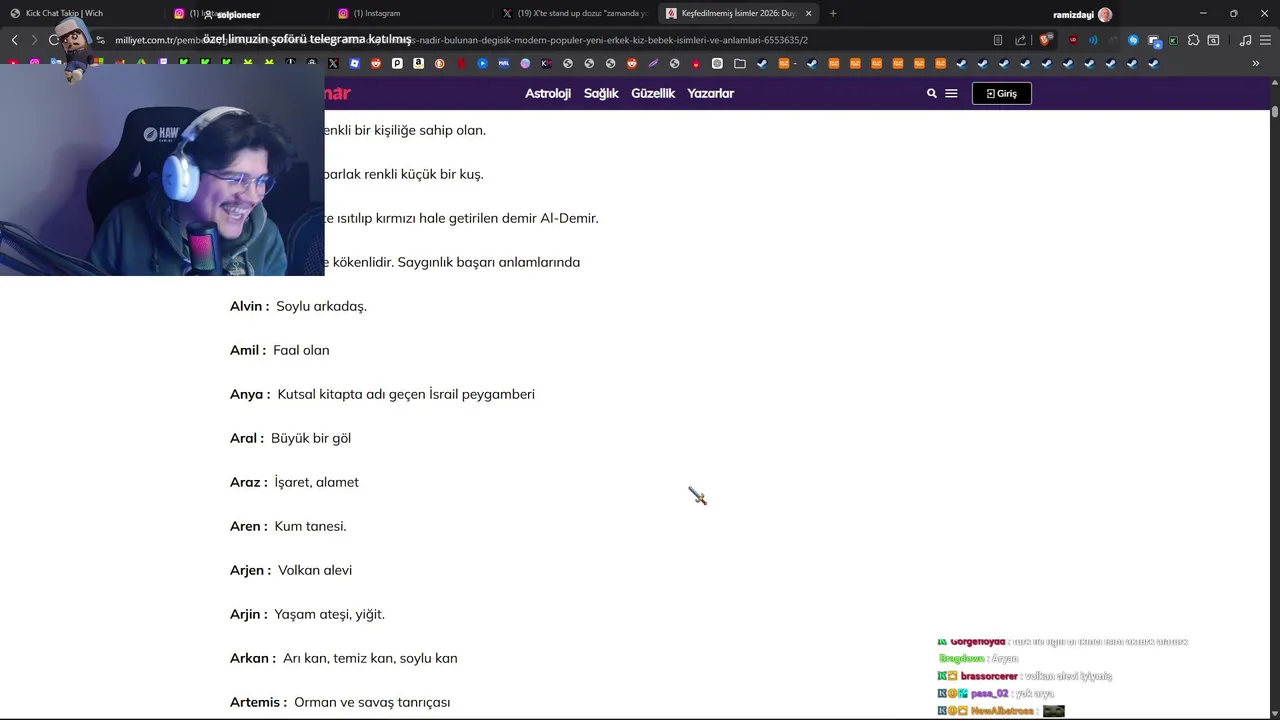Click the text 'Büyük bir göl'
Viewport: 1280px width, 720px height.
coord(311,438)
